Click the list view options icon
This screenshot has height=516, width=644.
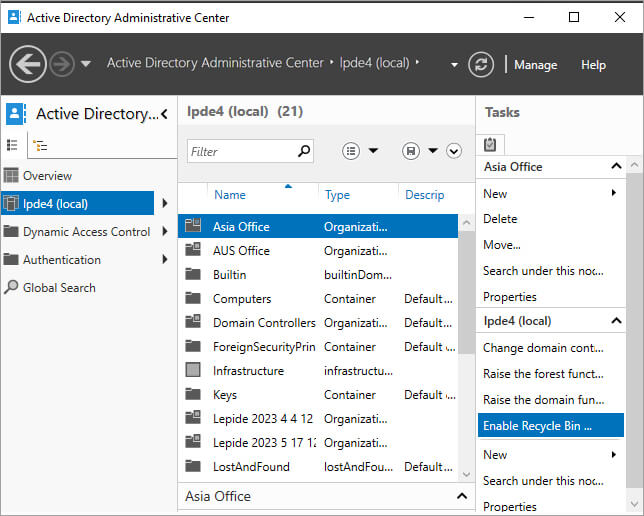[351, 151]
